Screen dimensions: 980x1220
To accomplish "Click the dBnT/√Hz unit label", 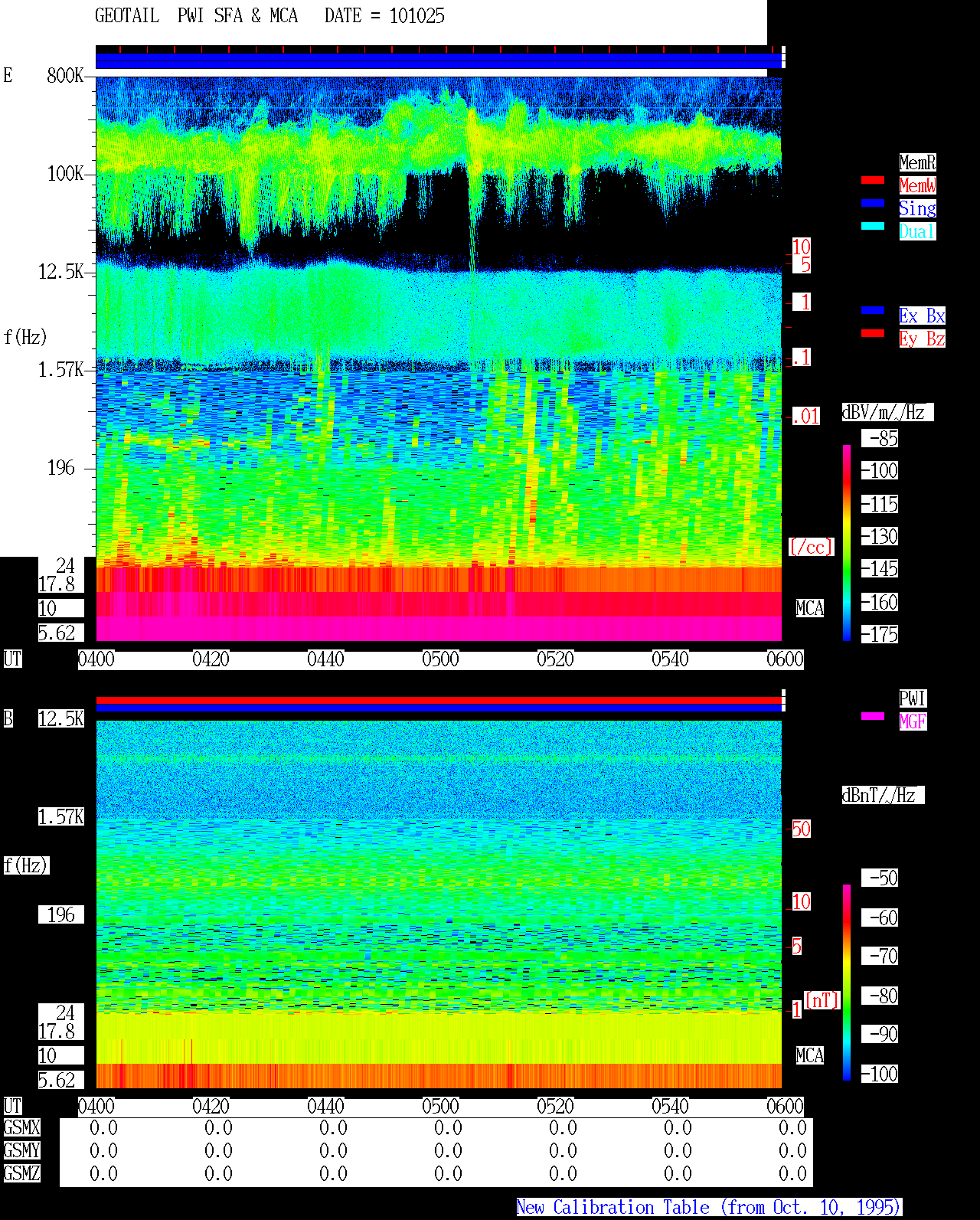I will (883, 795).
